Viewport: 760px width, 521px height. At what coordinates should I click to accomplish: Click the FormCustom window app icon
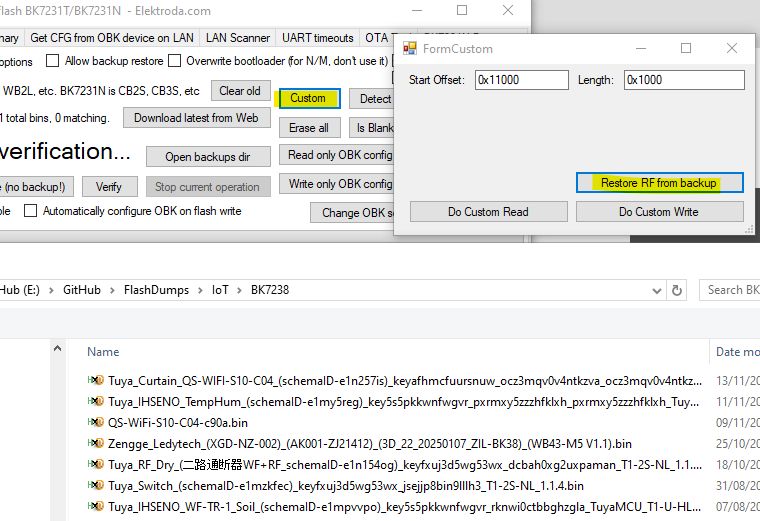click(410, 48)
